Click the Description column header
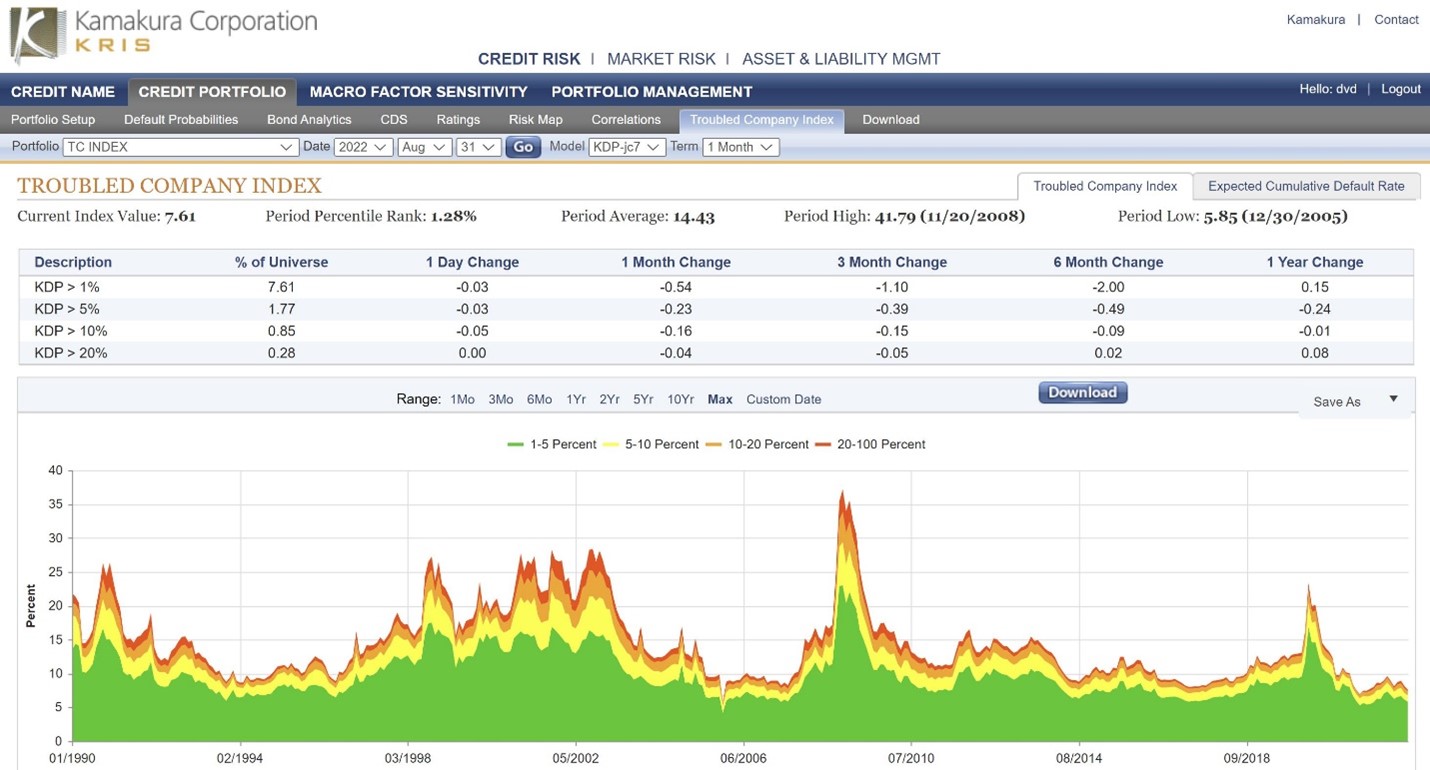 (x=73, y=262)
